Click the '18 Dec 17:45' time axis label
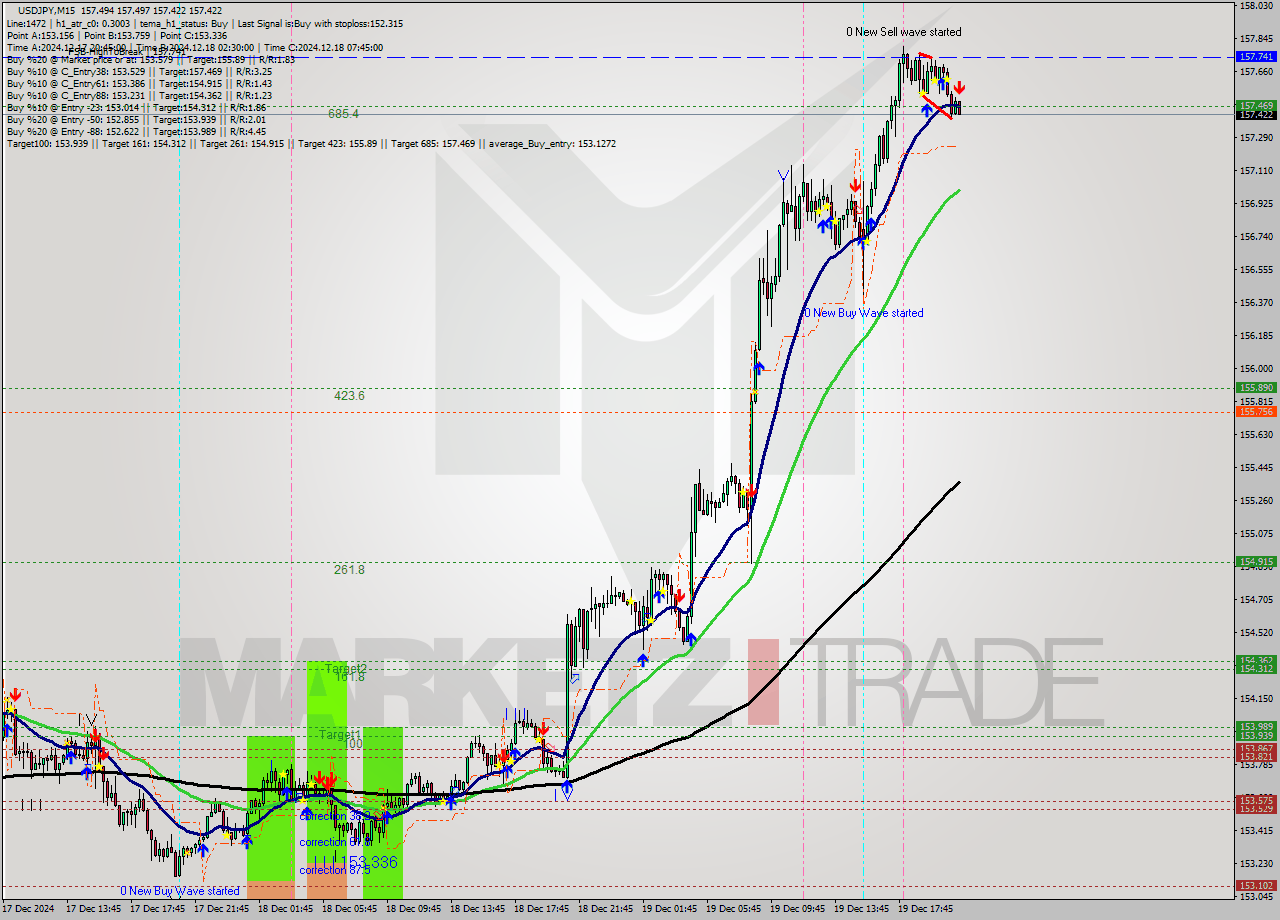 point(542,909)
